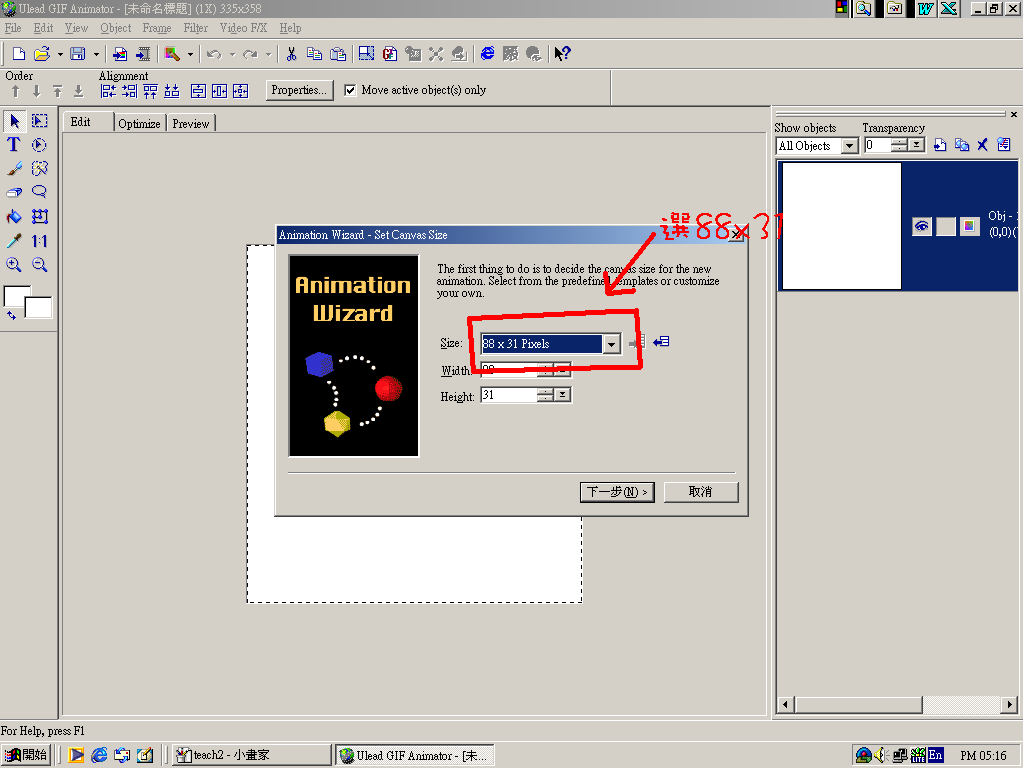1024x768 pixels.
Task: Select the ellipse selection tool
Action: [x=39, y=144]
